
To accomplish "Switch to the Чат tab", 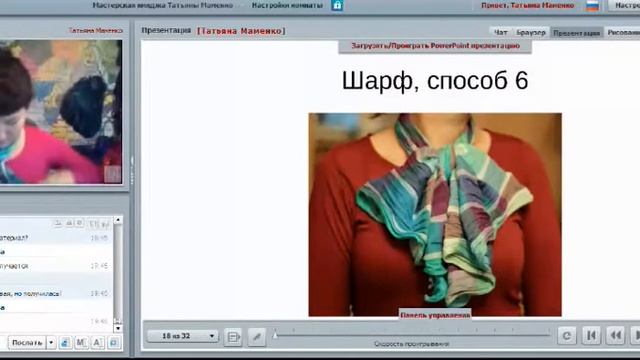I will pos(500,32).
